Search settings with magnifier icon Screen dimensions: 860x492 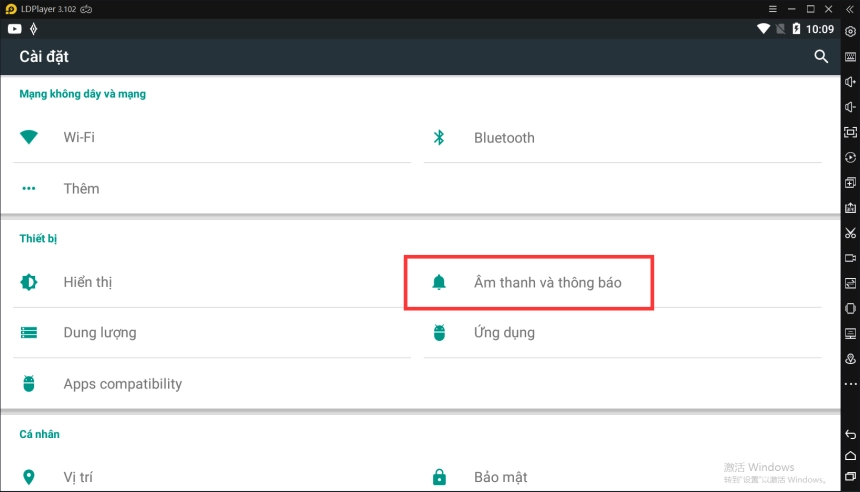coord(821,57)
